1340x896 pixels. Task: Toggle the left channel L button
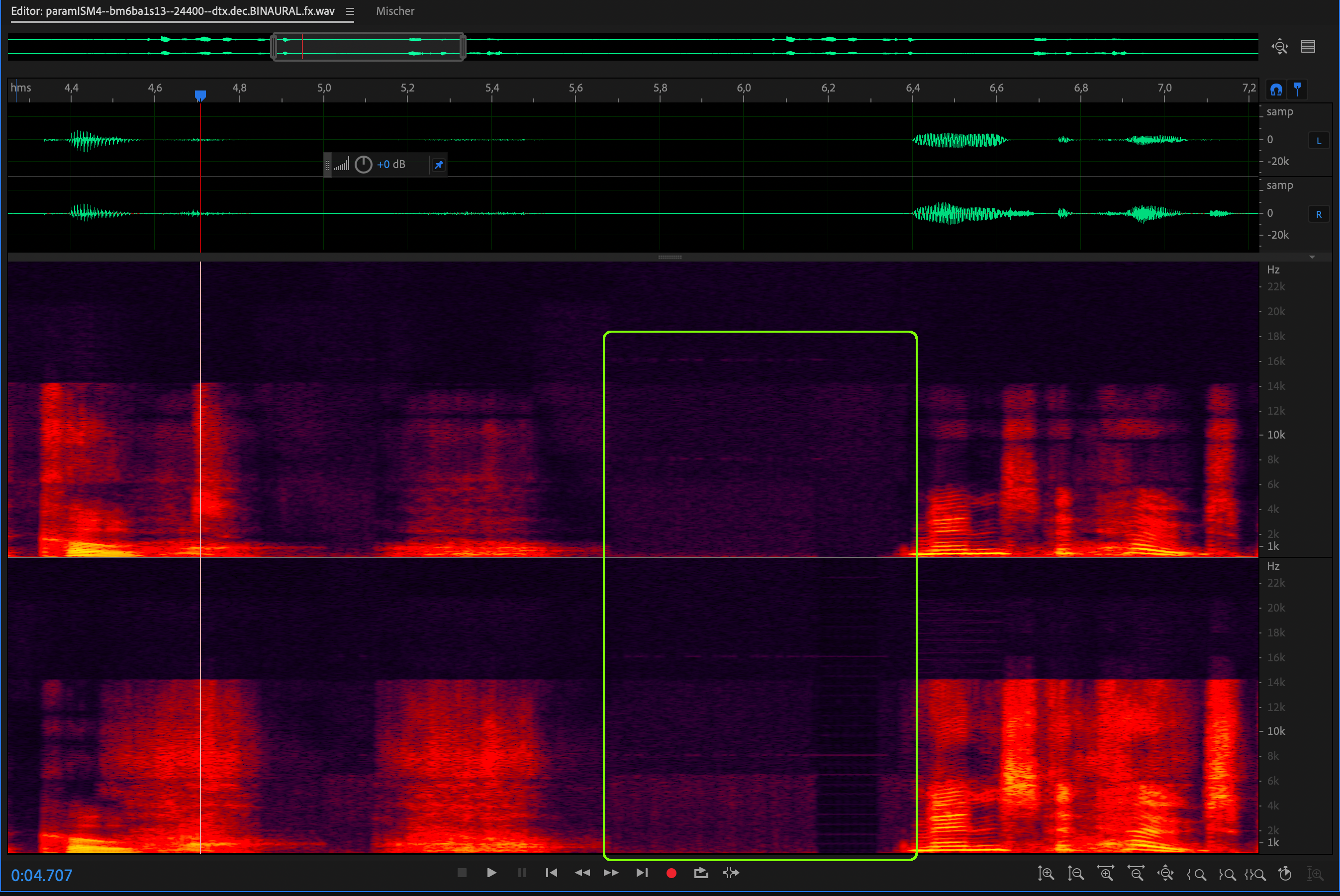click(x=1319, y=141)
